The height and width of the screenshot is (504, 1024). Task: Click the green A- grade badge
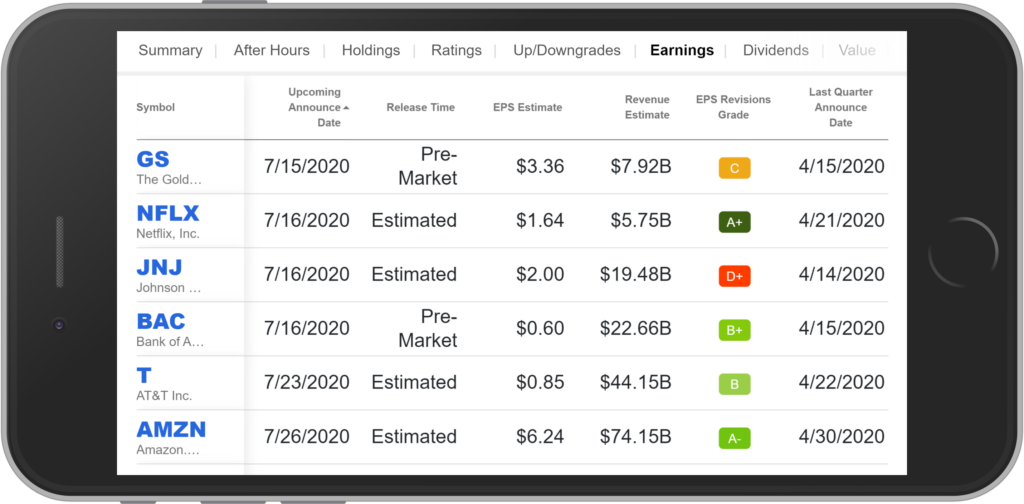(735, 438)
